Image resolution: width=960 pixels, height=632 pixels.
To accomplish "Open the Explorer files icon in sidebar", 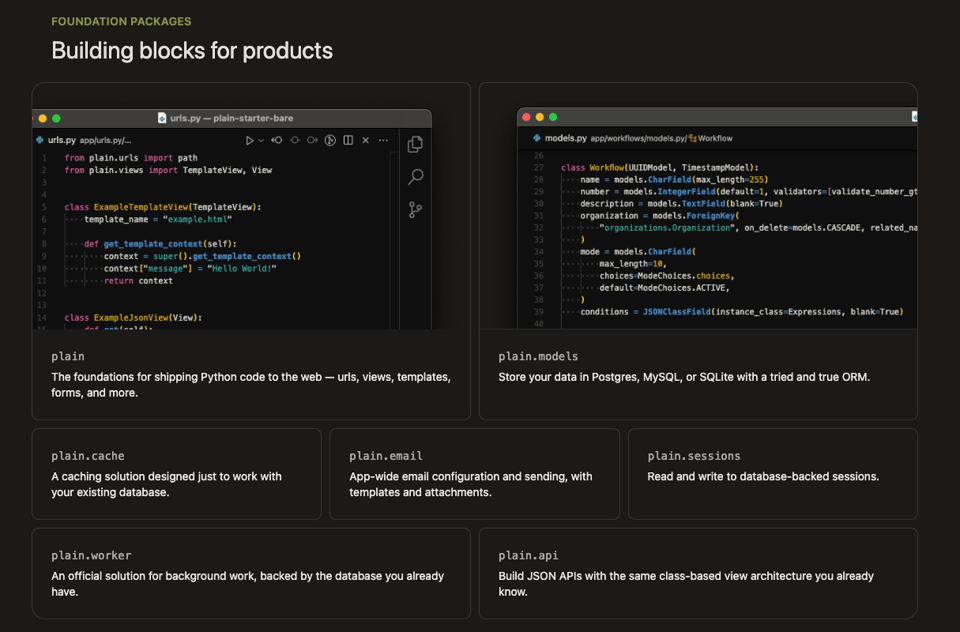I will pyautogui.click(x=415, y=145).
